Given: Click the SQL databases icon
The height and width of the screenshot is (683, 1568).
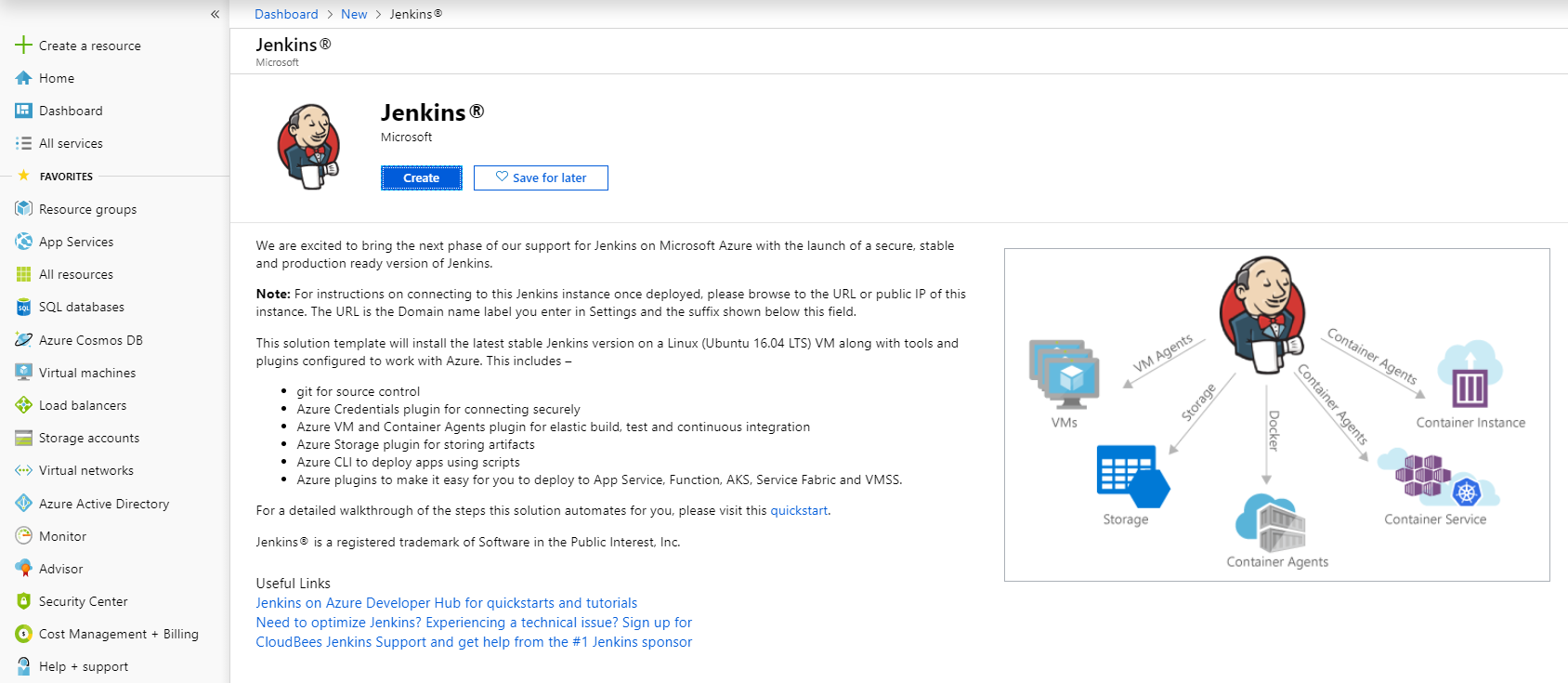Looking at the screenshot, I should pyautogui.click(x=23, y=308).
